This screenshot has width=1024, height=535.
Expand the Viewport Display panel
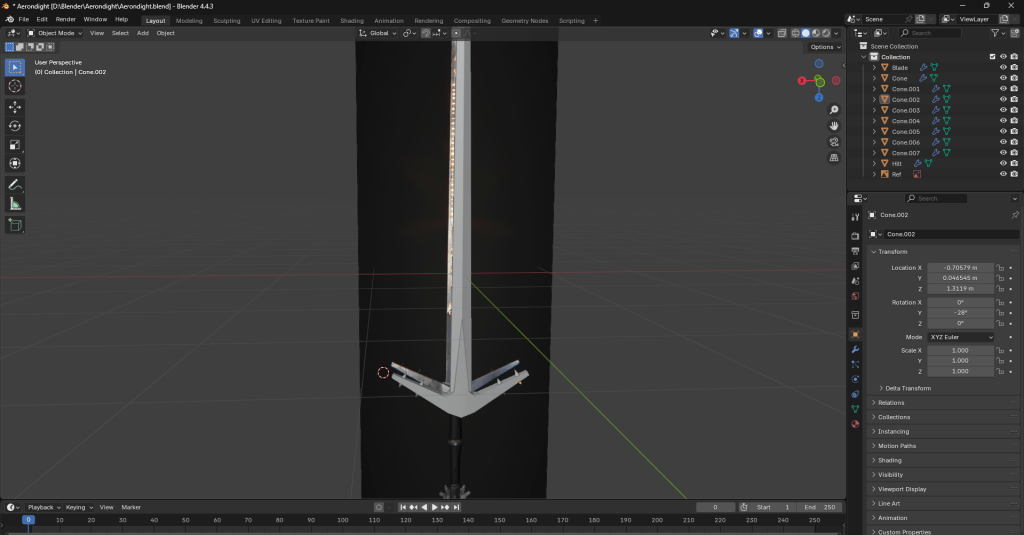(x=900, y=489)
